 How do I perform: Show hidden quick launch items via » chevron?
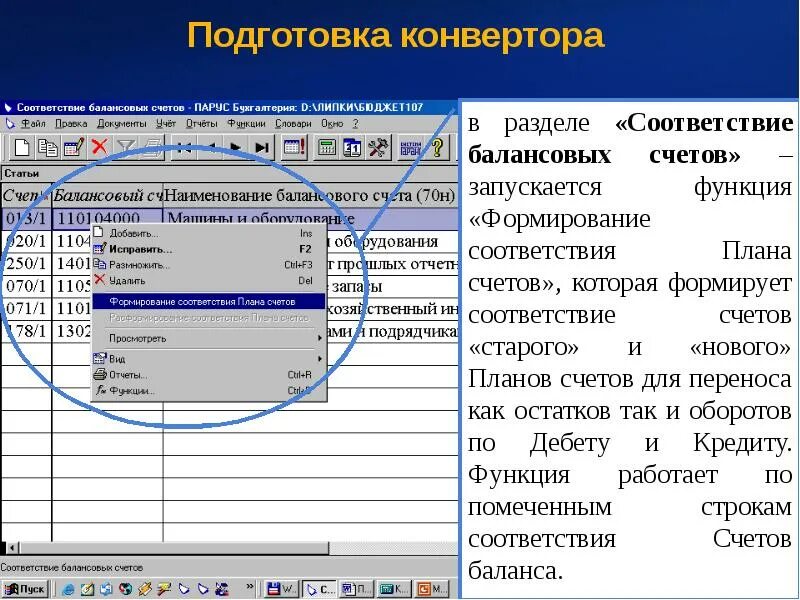pyautogui.click(x=250, y=586)
